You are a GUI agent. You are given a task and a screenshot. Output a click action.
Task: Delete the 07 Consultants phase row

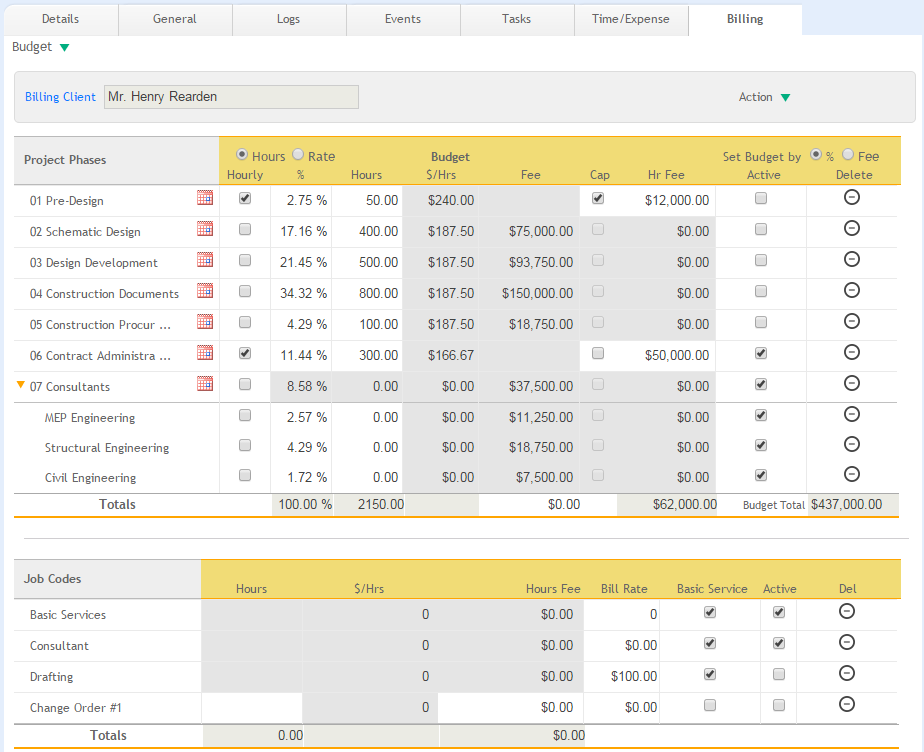[x=852, y=383]
